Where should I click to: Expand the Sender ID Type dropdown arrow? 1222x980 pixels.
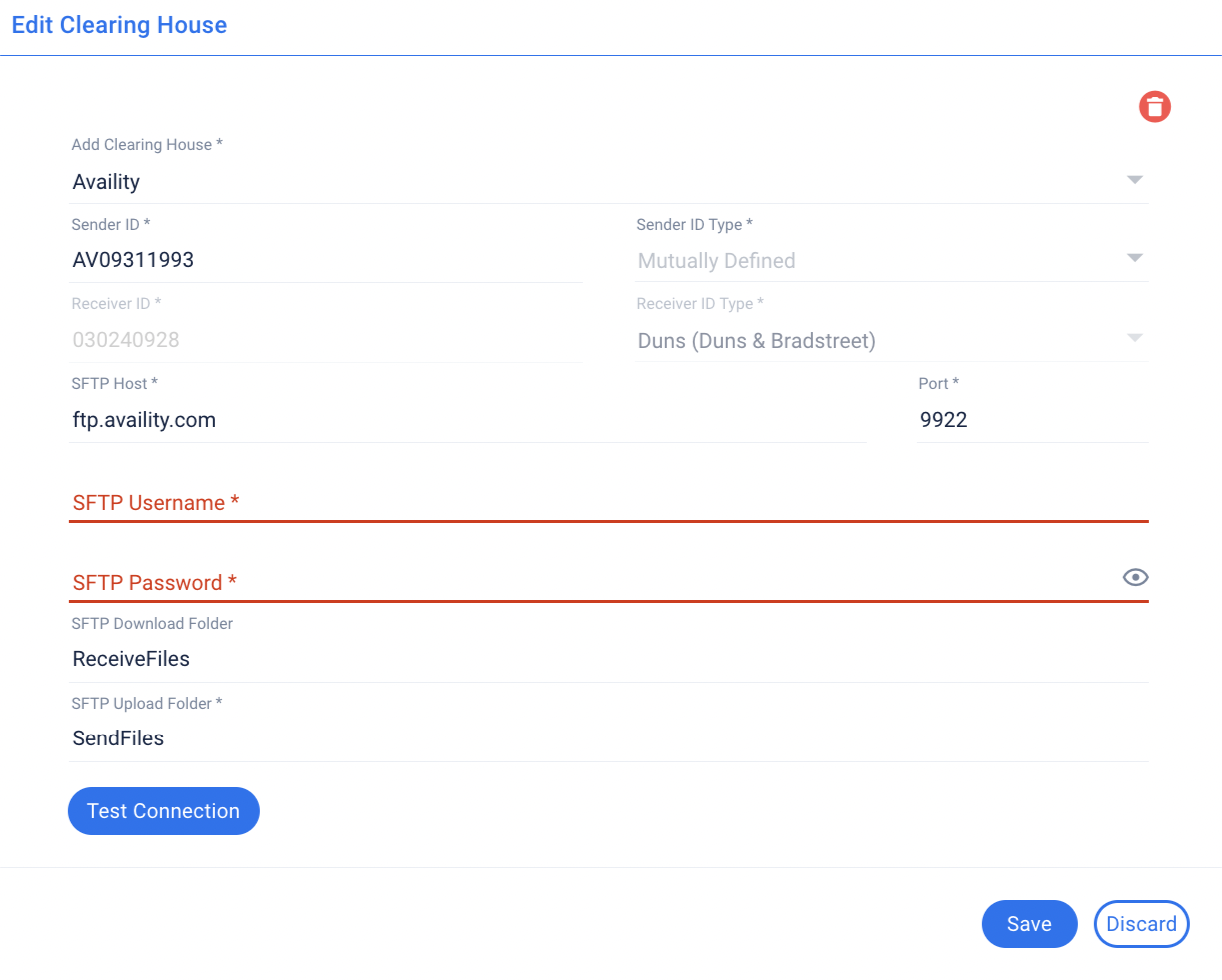pos(1134,259)
